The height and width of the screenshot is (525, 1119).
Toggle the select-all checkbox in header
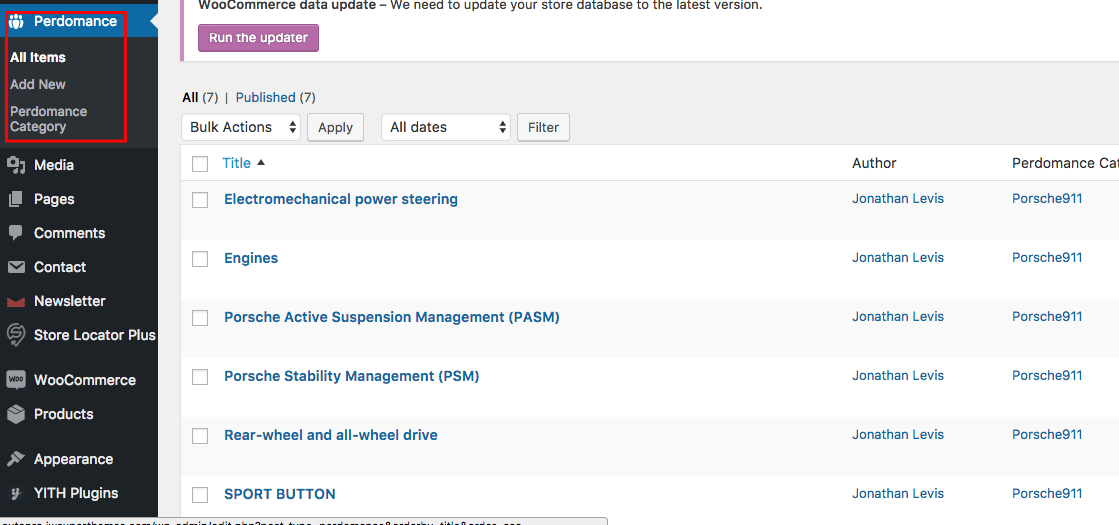(x=200, y=164)
